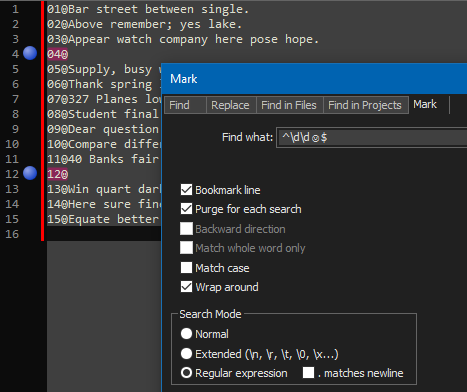Toggle the Bookmark line checkbox
467x392 pixels.
coord(186,190)
